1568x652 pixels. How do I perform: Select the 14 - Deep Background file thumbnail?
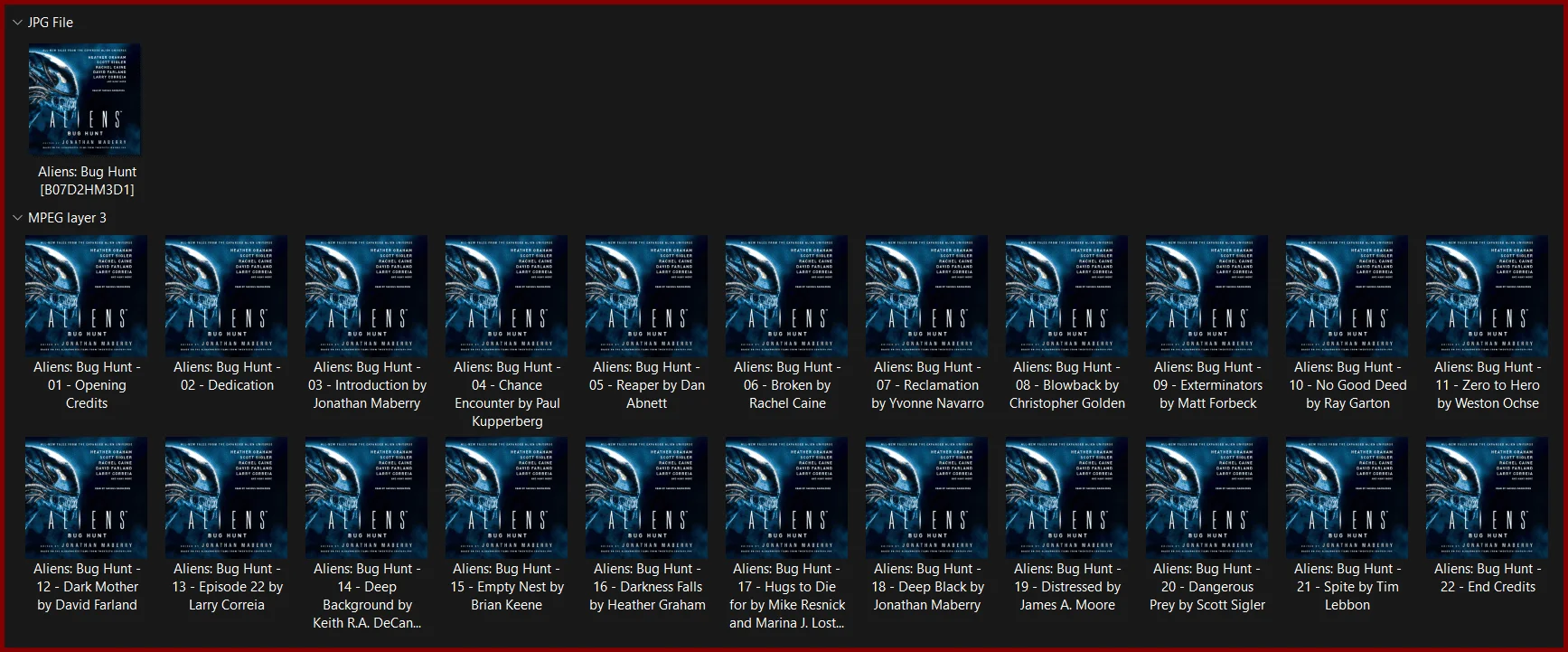[367, 498]
